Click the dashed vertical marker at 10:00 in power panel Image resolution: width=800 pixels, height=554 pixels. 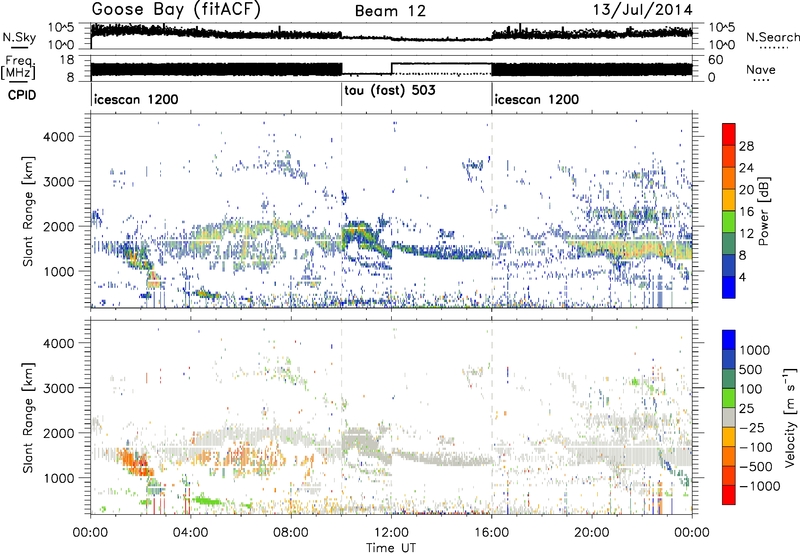click(341, 211)
